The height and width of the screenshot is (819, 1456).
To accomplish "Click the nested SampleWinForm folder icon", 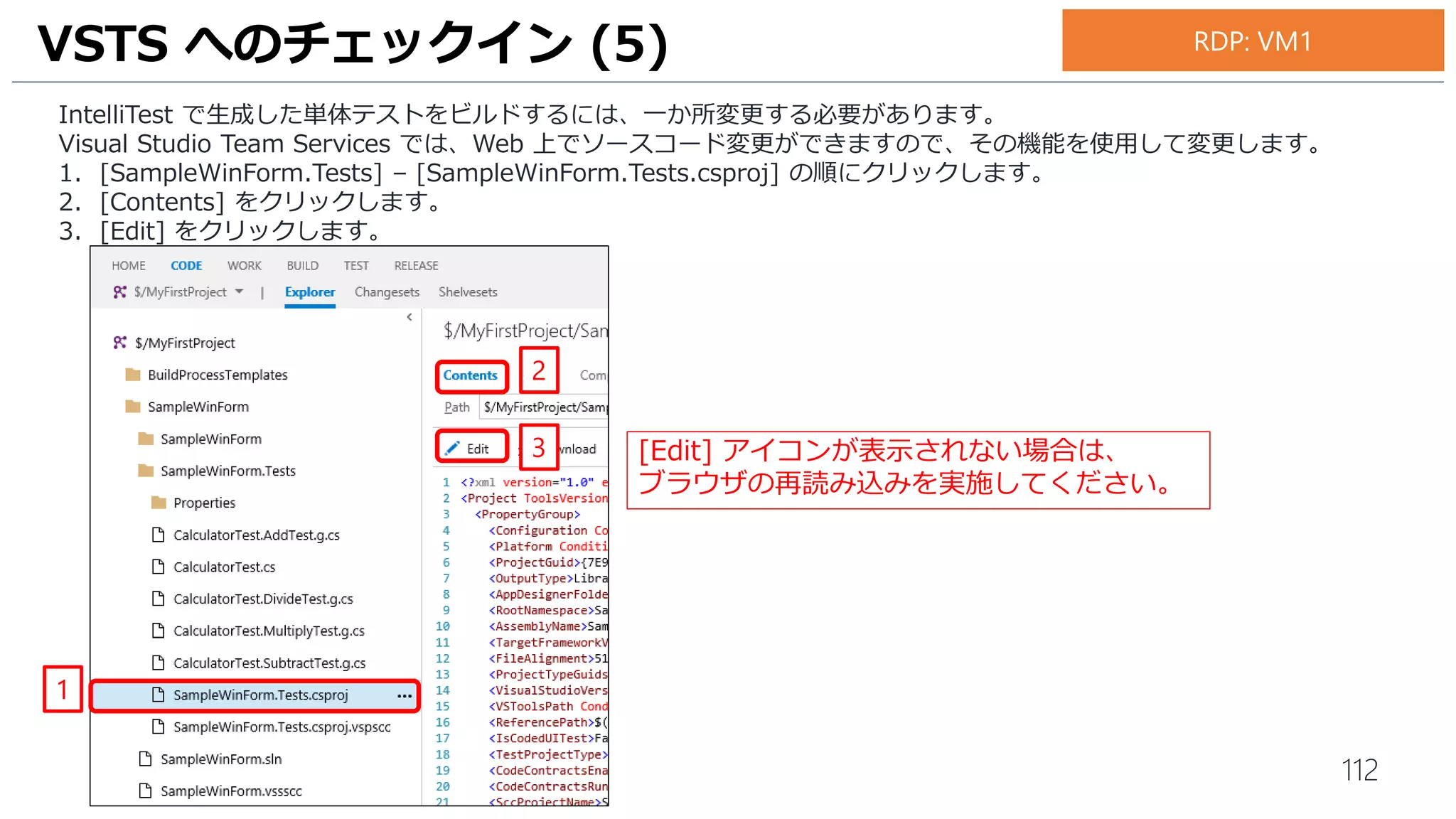I will click(x=146, y=439).
